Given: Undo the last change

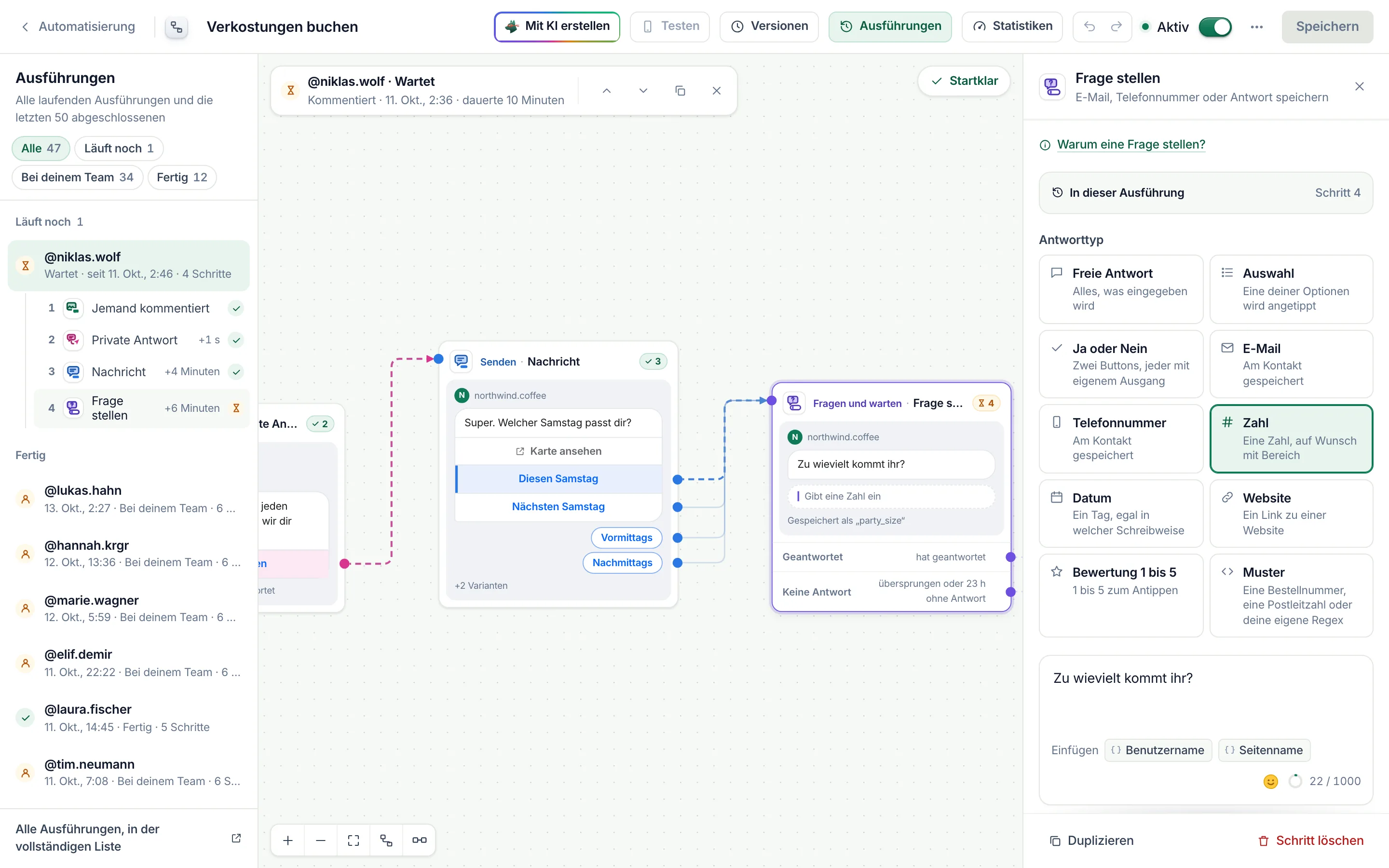Looking at the screenshot, I should (x=1089, y=27).
